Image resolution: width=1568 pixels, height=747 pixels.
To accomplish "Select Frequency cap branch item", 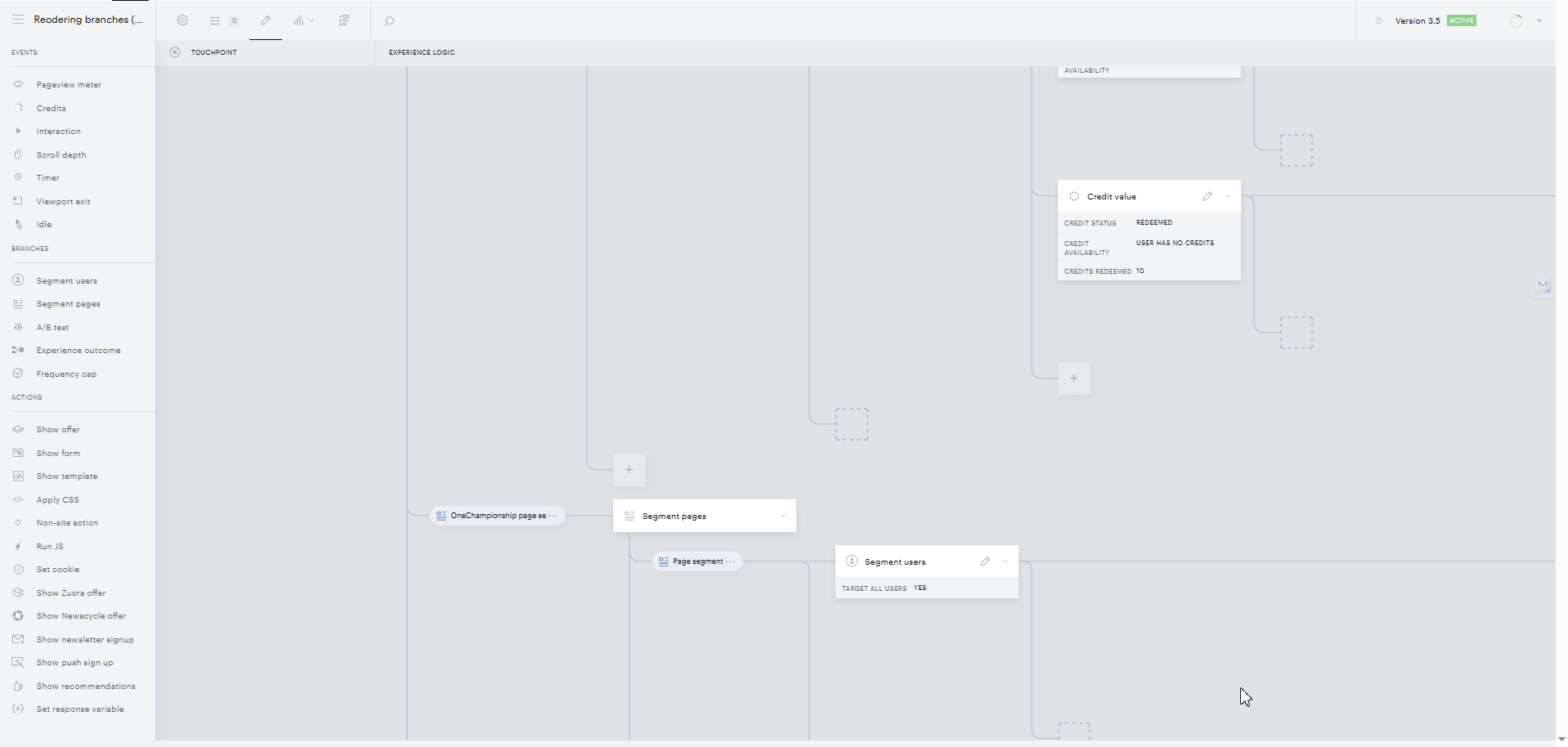I will click(66, 373).
